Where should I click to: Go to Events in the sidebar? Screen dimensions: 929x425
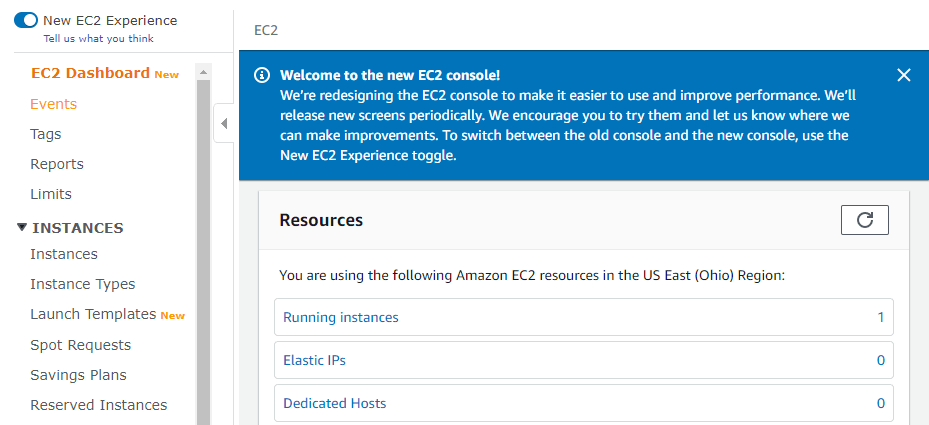(x=53, y=104)
